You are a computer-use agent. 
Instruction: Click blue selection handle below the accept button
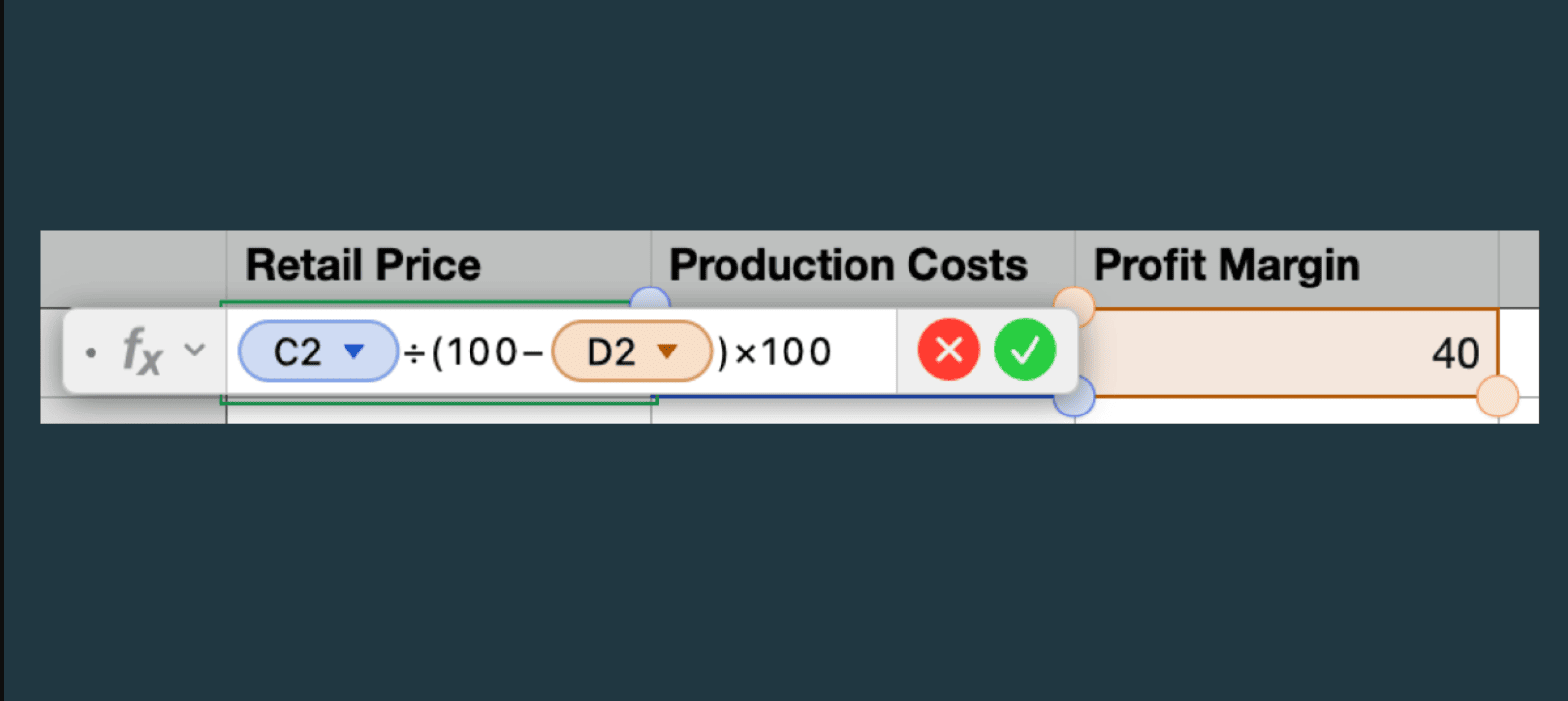pos(1073,399)
